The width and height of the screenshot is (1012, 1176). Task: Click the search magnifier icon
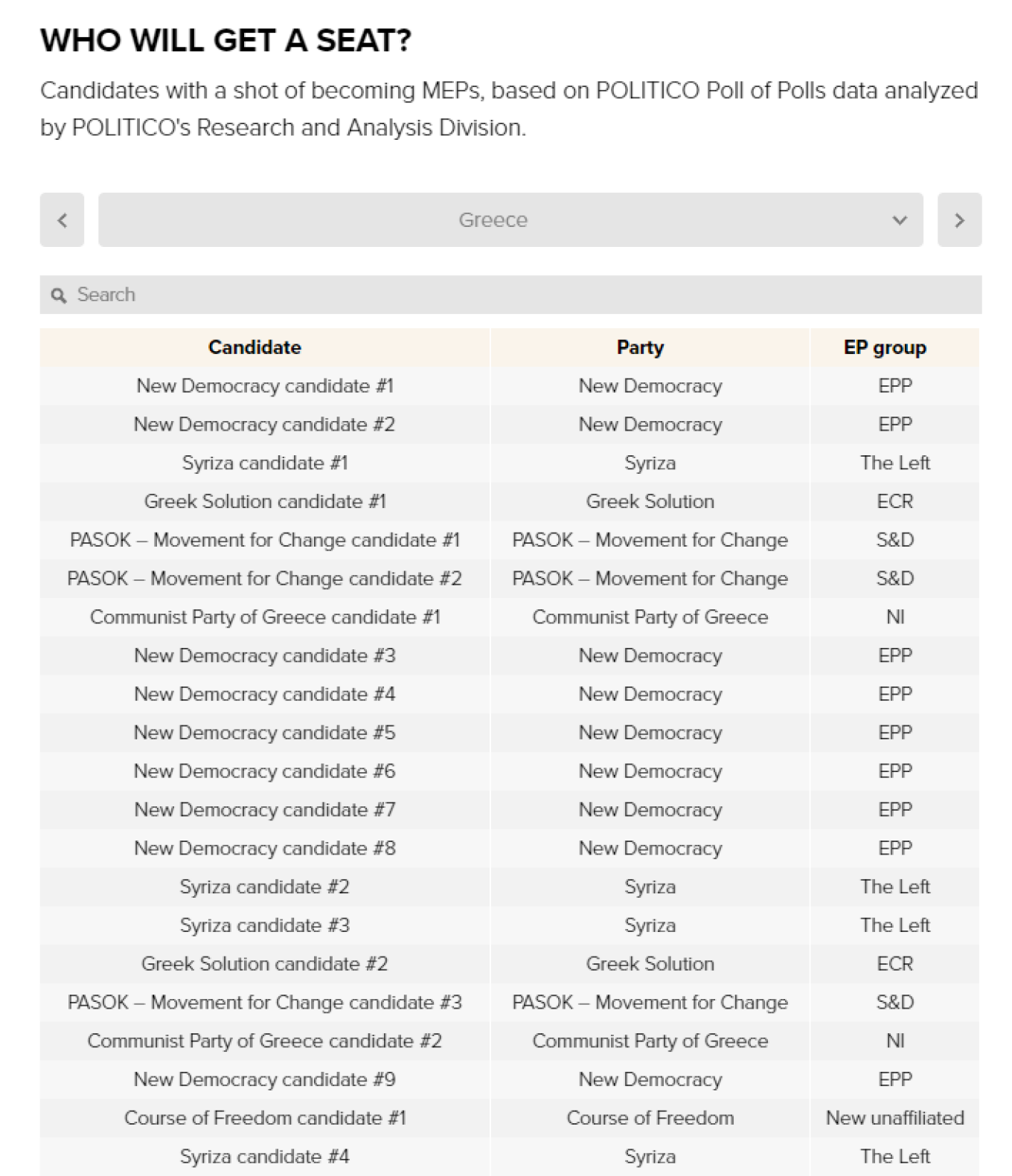[x=58, y=295]
